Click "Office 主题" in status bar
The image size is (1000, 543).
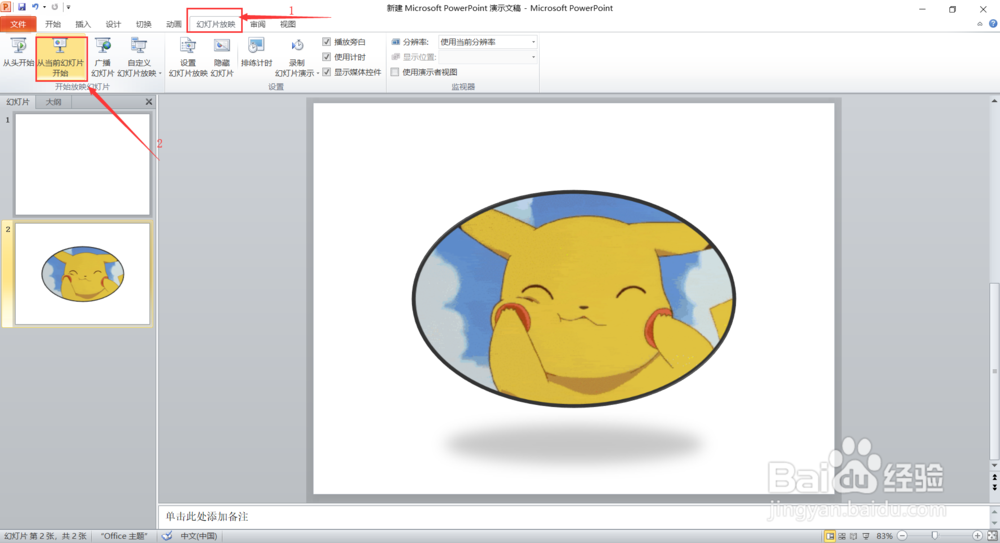(124, 536)
